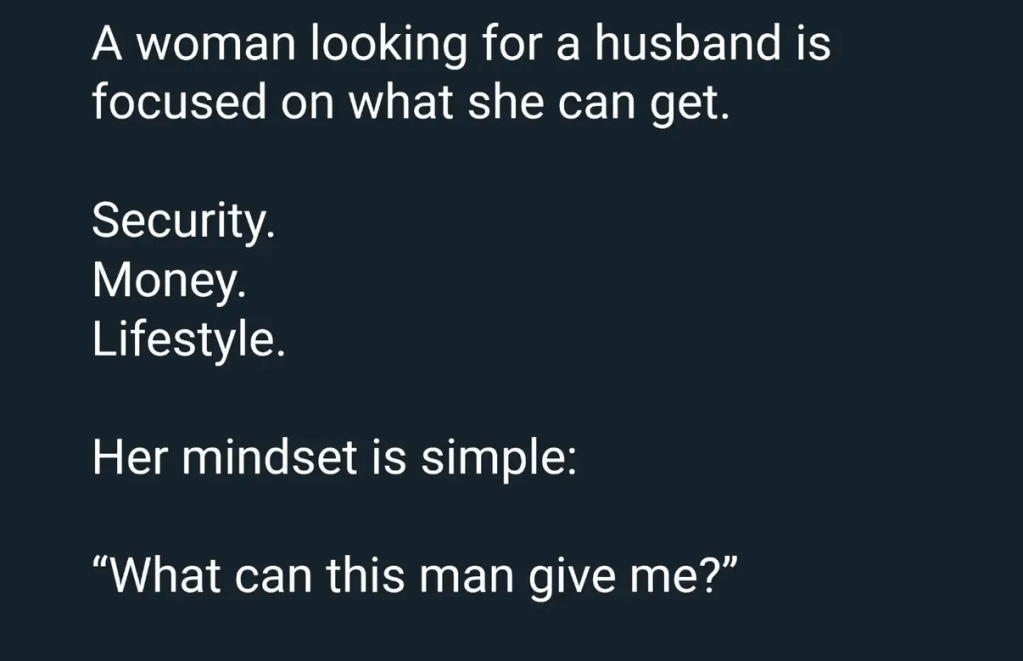Click the word "simple:"

[498, 460]
